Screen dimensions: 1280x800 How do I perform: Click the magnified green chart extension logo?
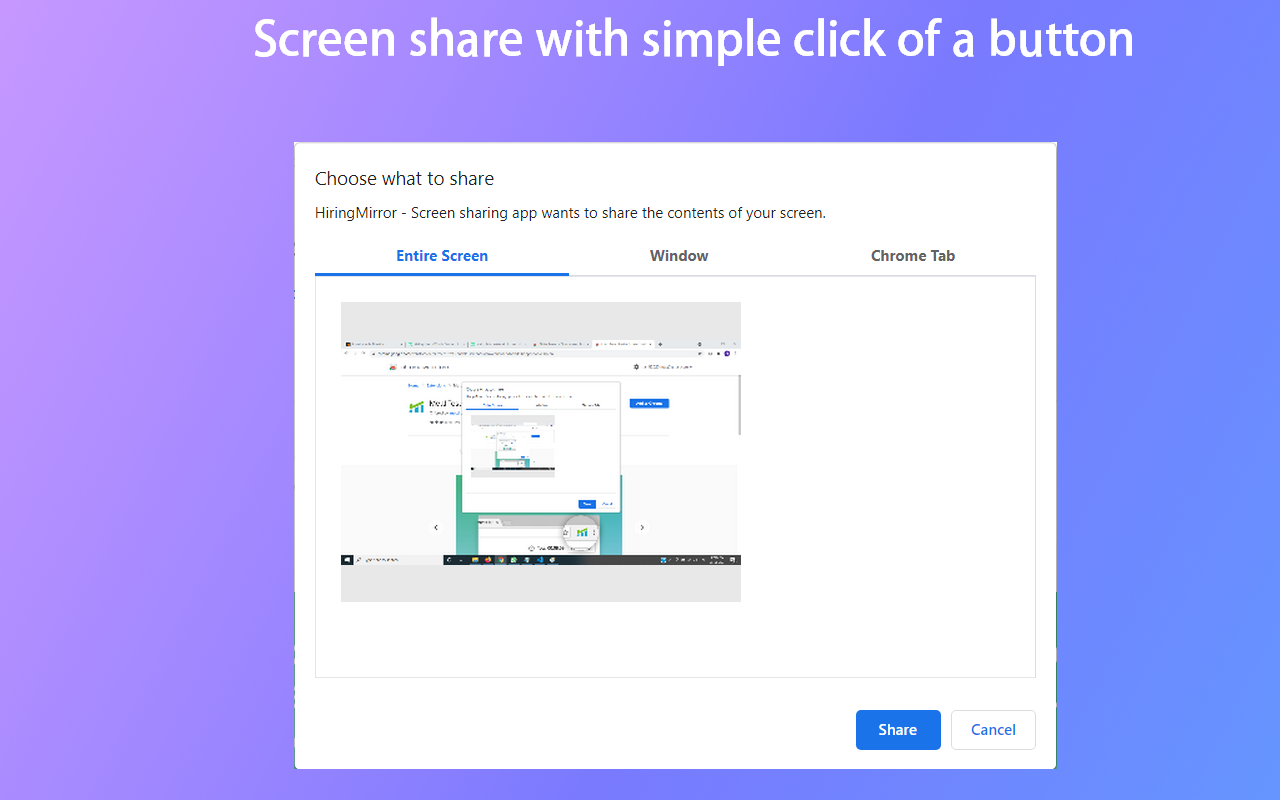(x=582, y=532)
